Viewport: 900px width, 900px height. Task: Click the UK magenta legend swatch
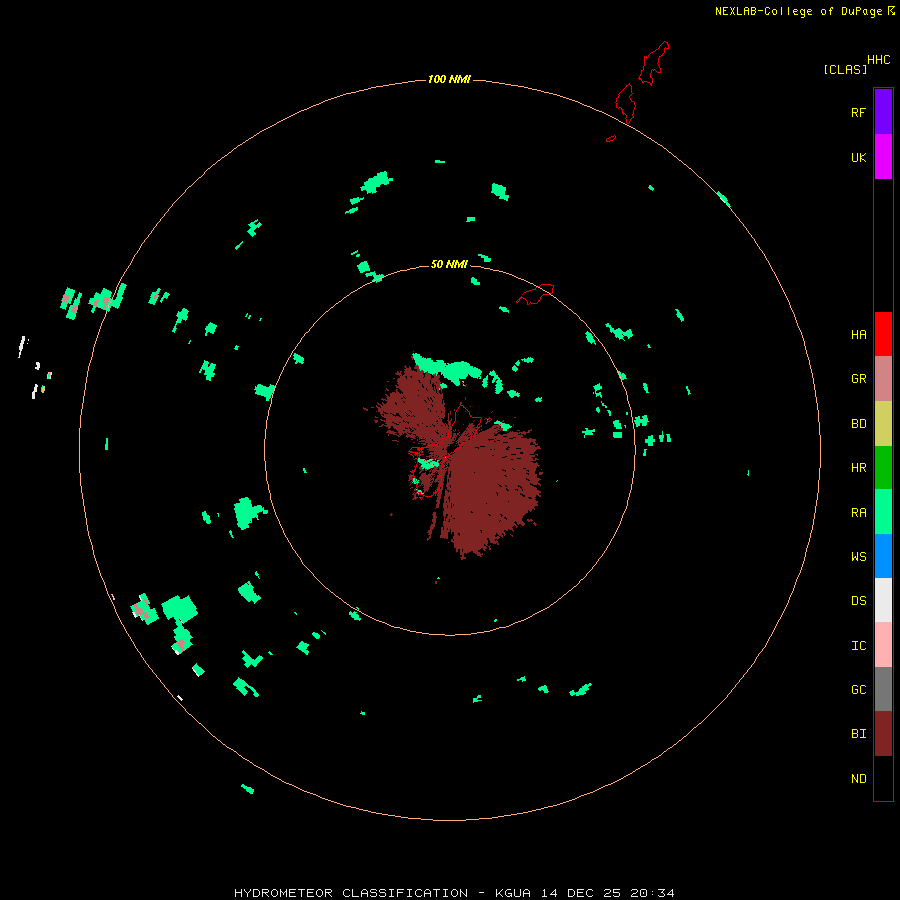[883, 157]
